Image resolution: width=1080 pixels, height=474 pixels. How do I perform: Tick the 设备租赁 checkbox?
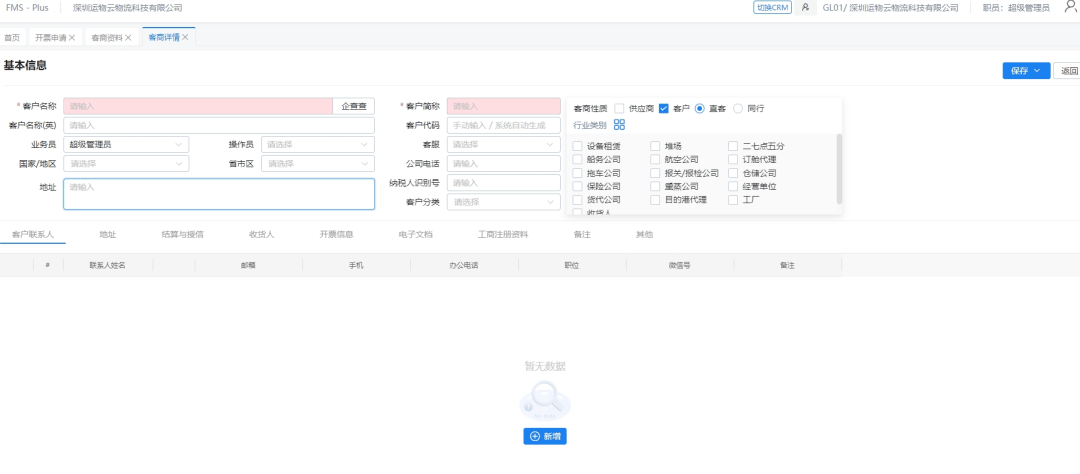click(577, 146)
